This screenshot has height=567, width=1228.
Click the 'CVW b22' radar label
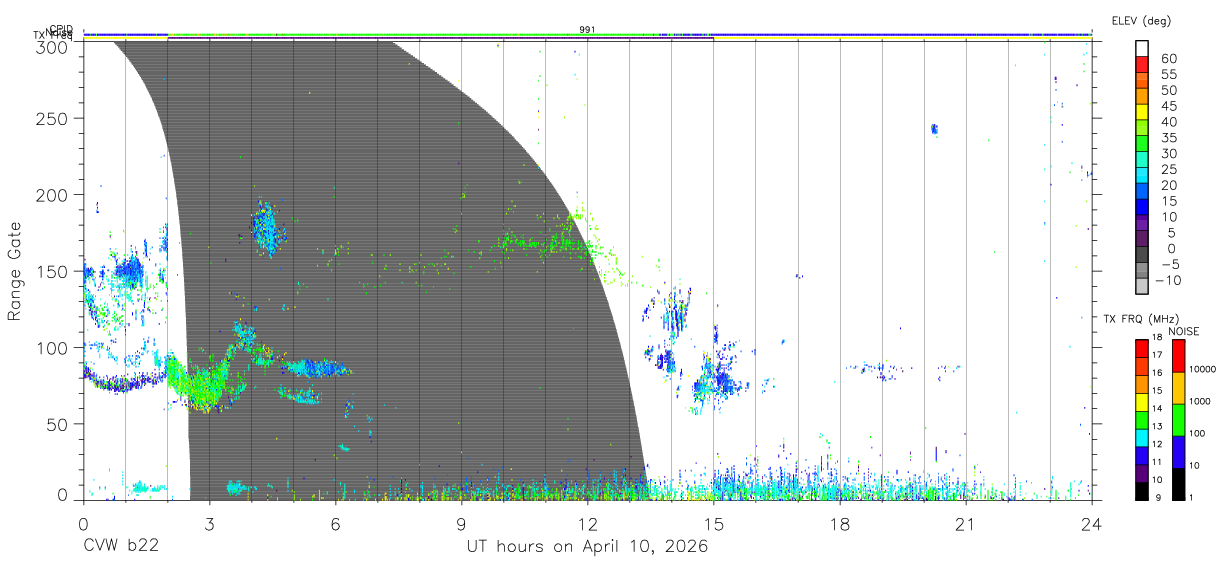[x=120, y=547]
